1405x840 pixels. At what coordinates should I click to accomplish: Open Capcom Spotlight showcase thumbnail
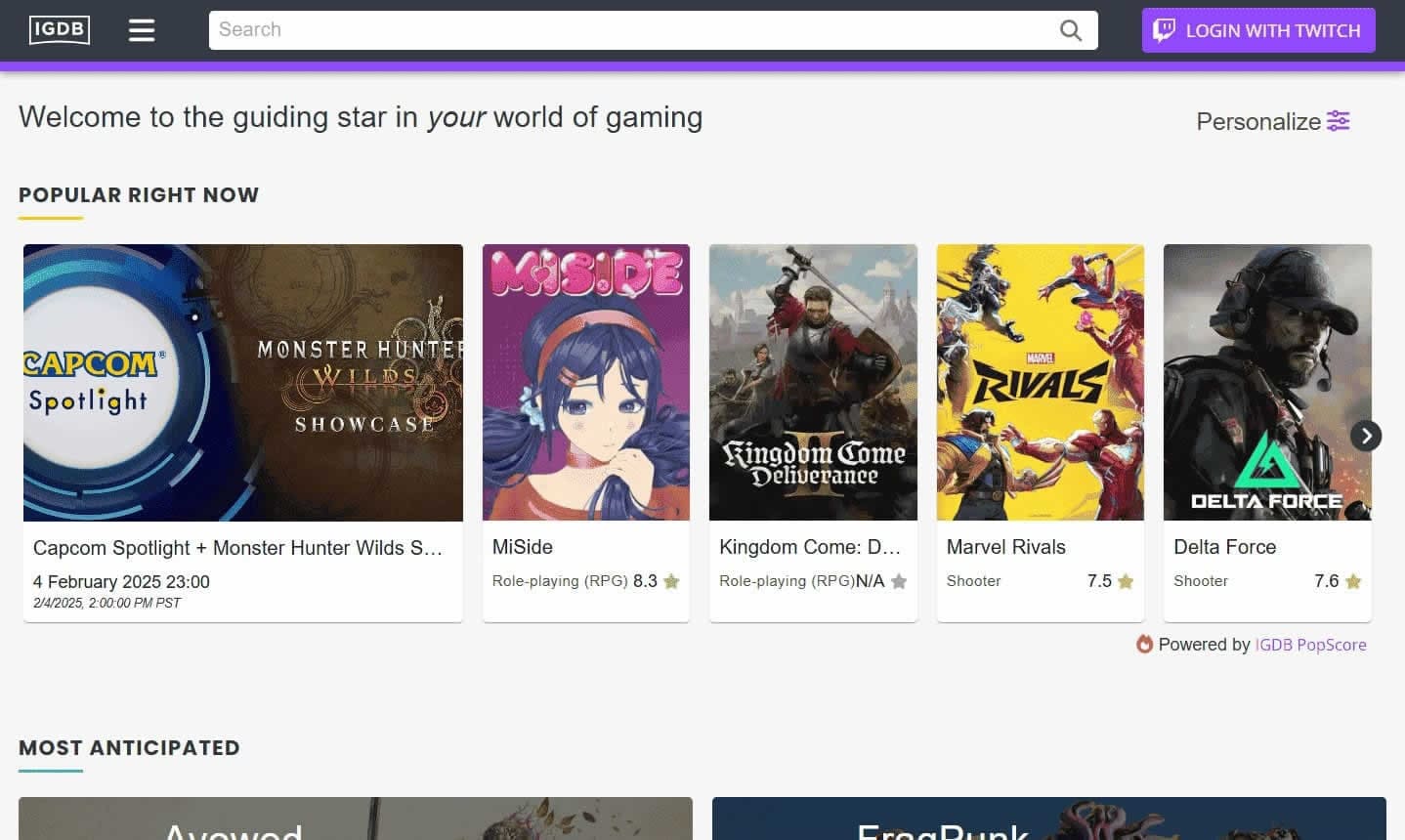[243, 383]
